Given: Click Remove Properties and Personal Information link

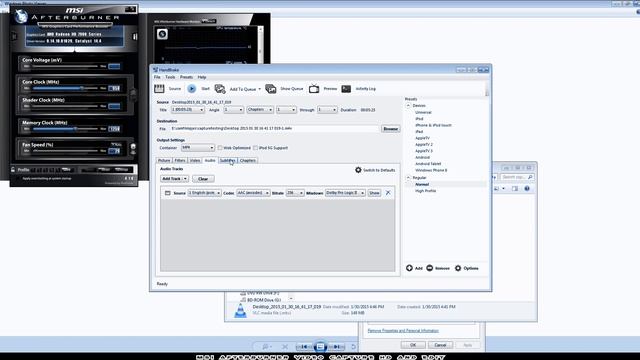Looking at the screenshot, I should click(403, 331).
